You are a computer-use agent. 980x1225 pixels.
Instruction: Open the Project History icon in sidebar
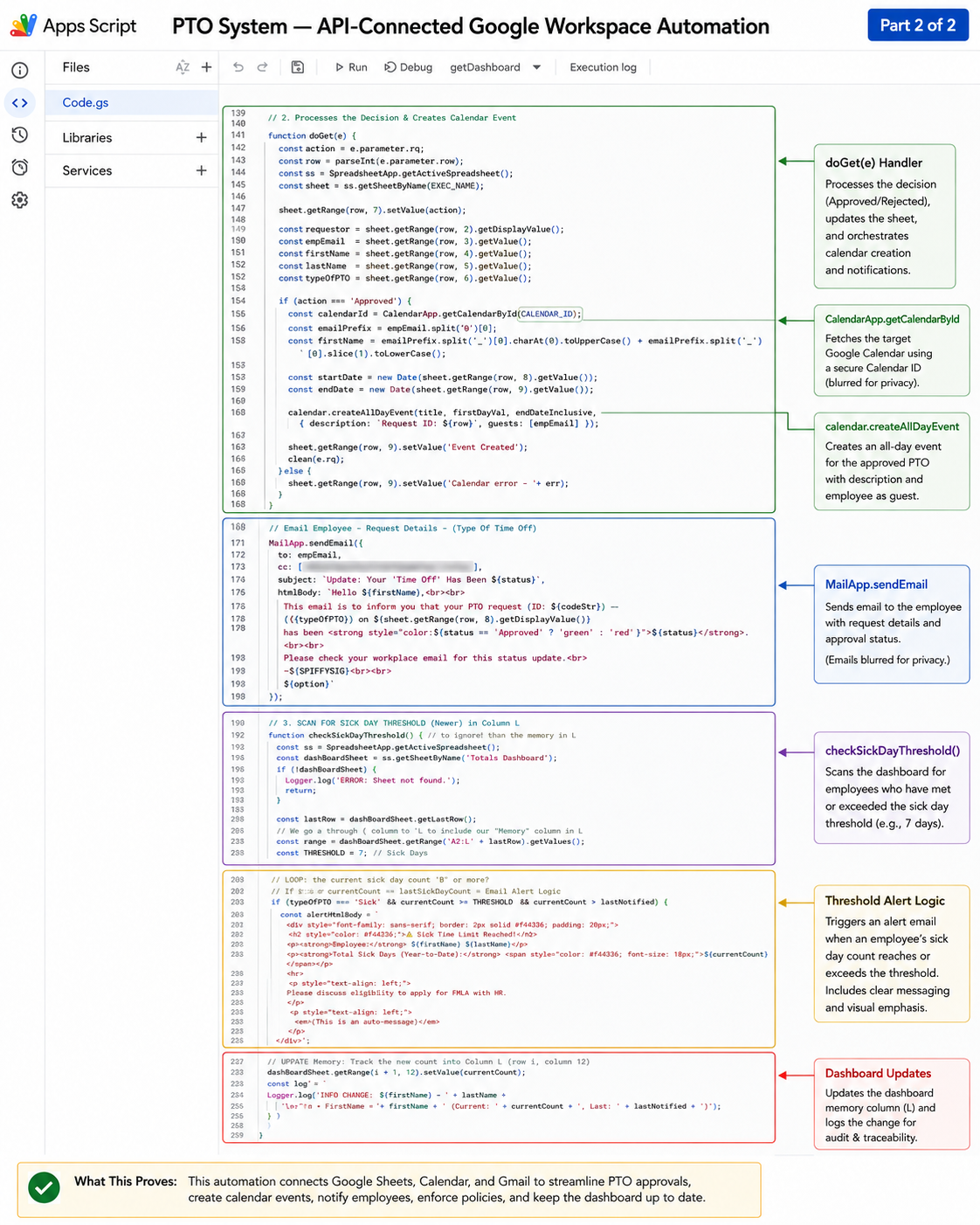[x=20, y=135]
